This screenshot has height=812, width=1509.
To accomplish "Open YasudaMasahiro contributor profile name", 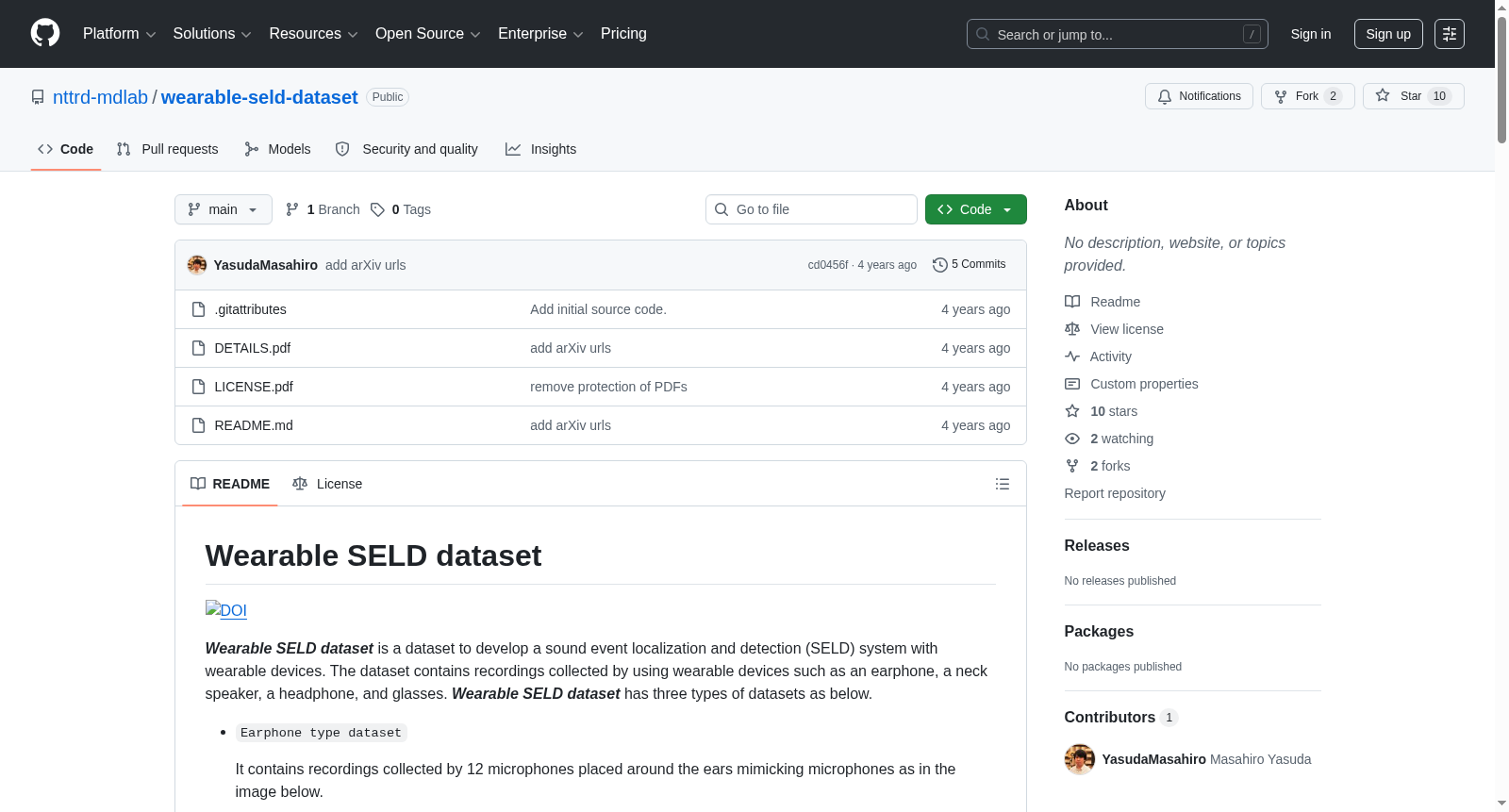I will click(1154, 759).
